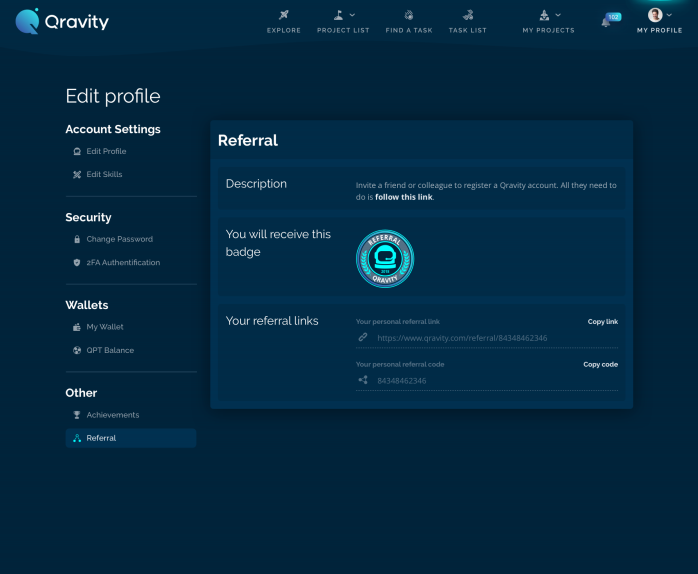Click the profile avatar picture
The height and width of the screenshot is (574, 698).
point(655,15)
